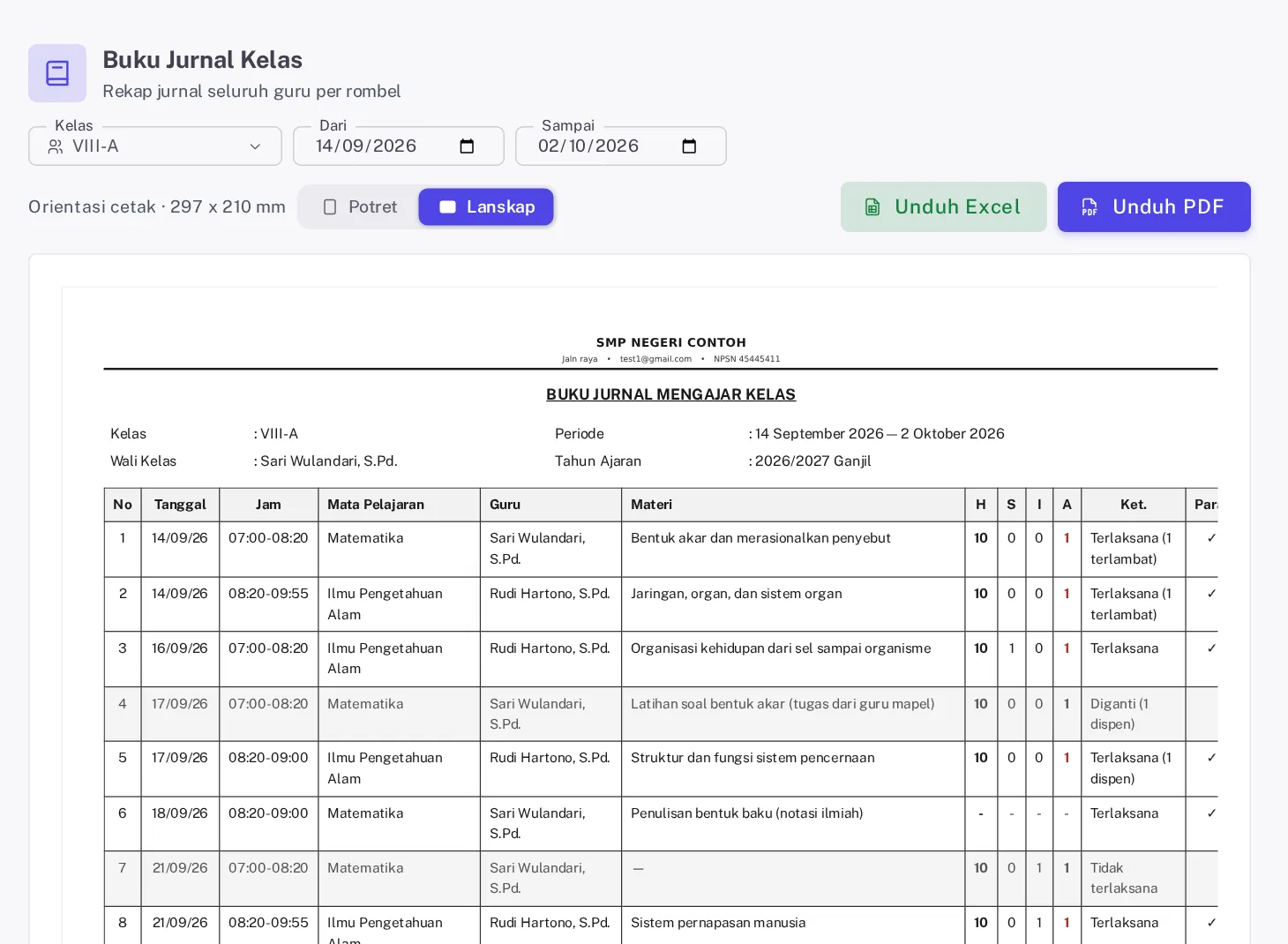
Task: Click the SMP NEGERI CONTOH school name
Action: (x=671, y=342)
